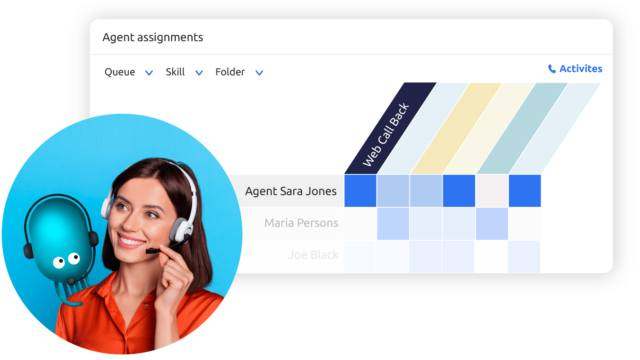
Task: Toggle Sara Jones fourth column dark-blue cell
Action: pyautogui.click(x=459, y=191)
